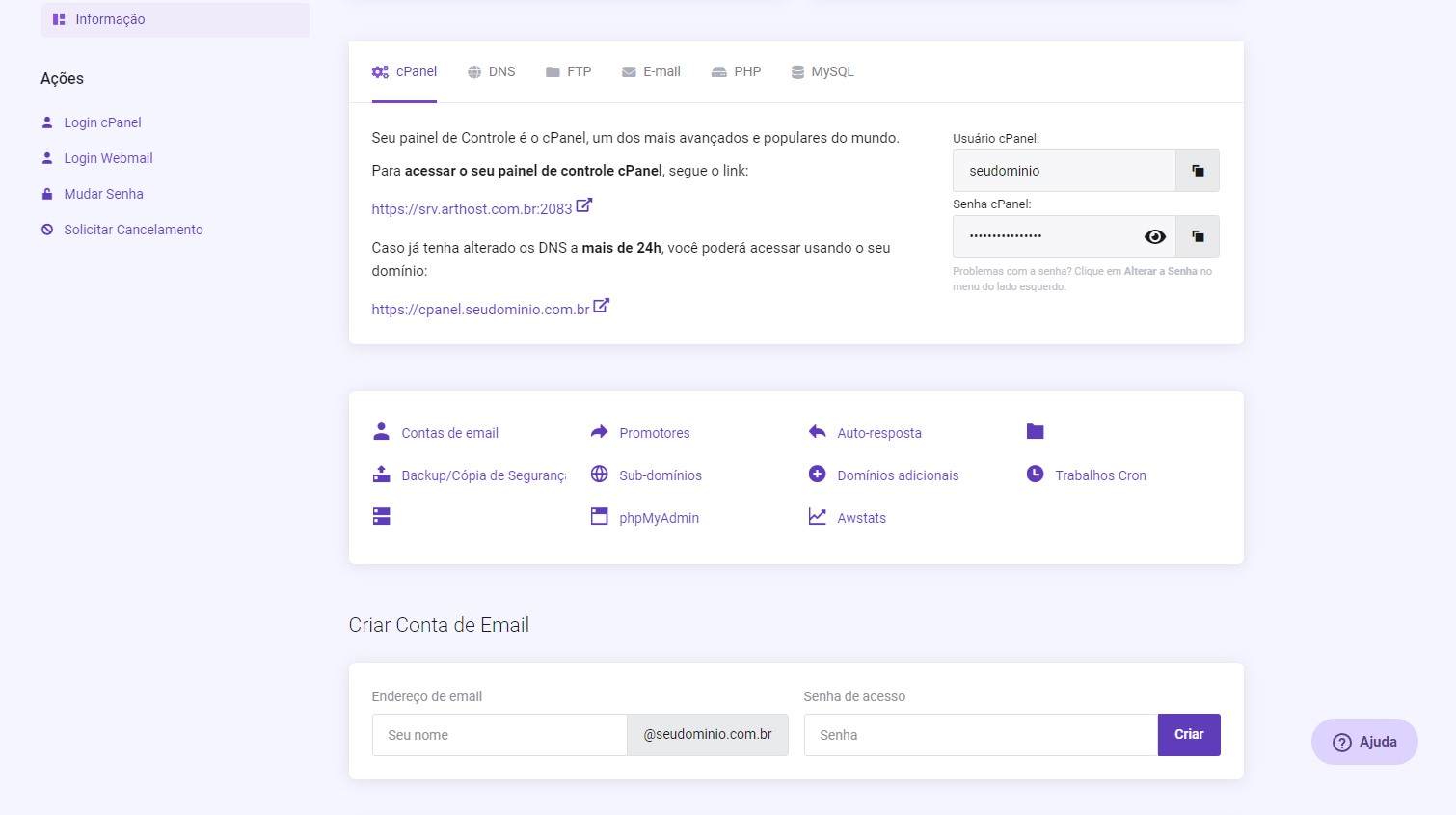Screen dimensions: 1456x815
Task: Open Awstats statistics
Action: [860, 518]
